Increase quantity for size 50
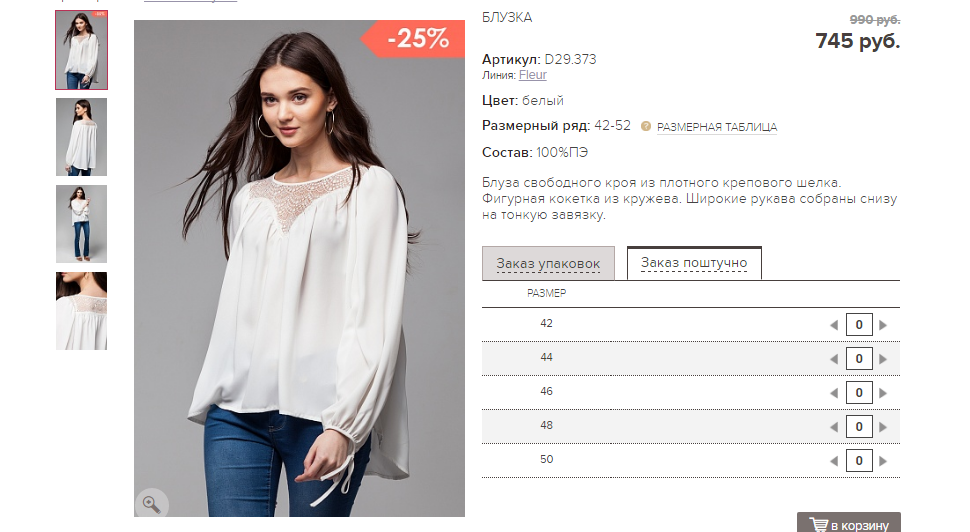Image resolution: width=970 pixels, height=532 pixels. 883,461
